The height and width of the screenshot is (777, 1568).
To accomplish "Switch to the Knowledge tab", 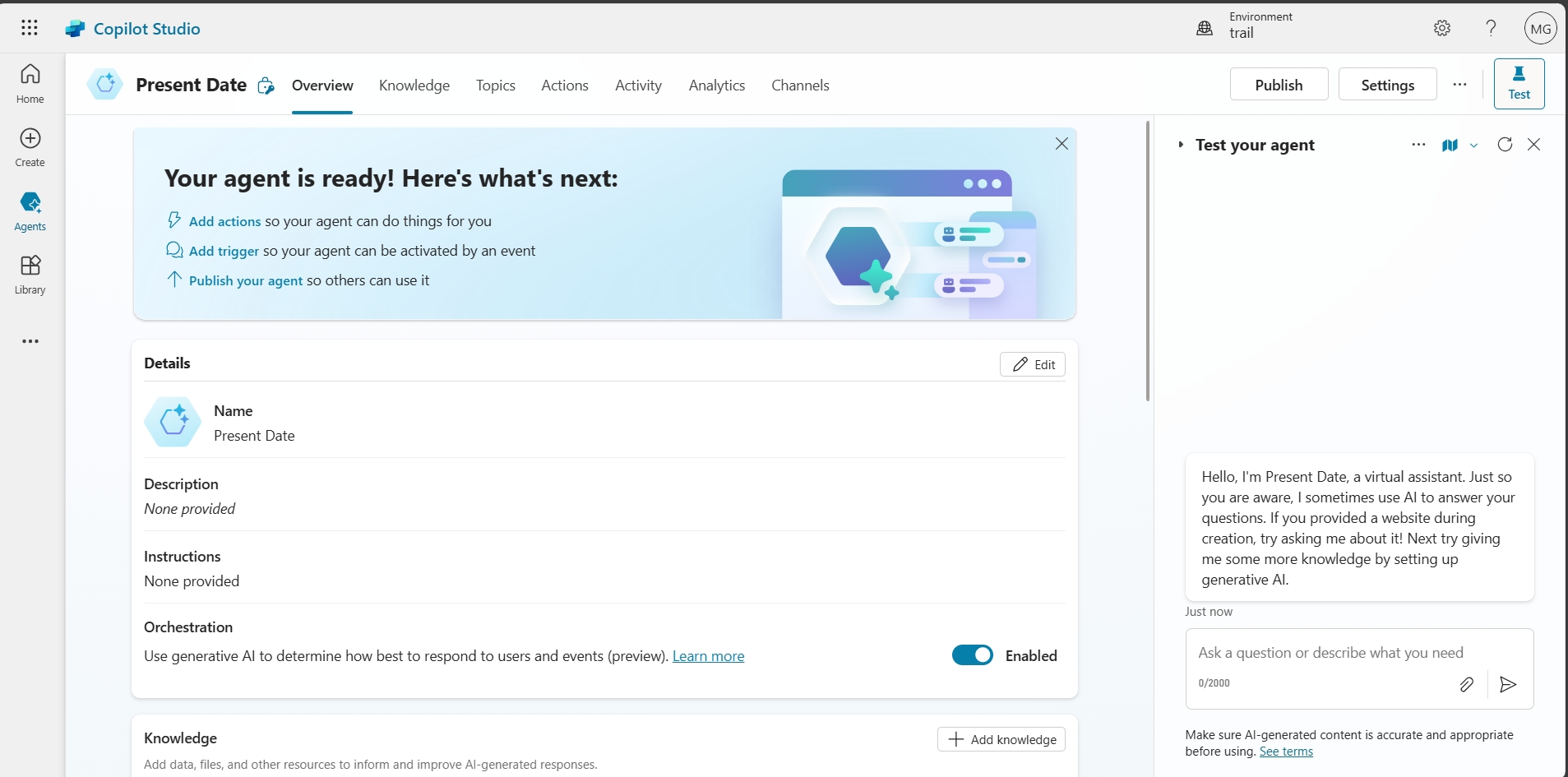I will pyautogui.click(x=414, y=86).
